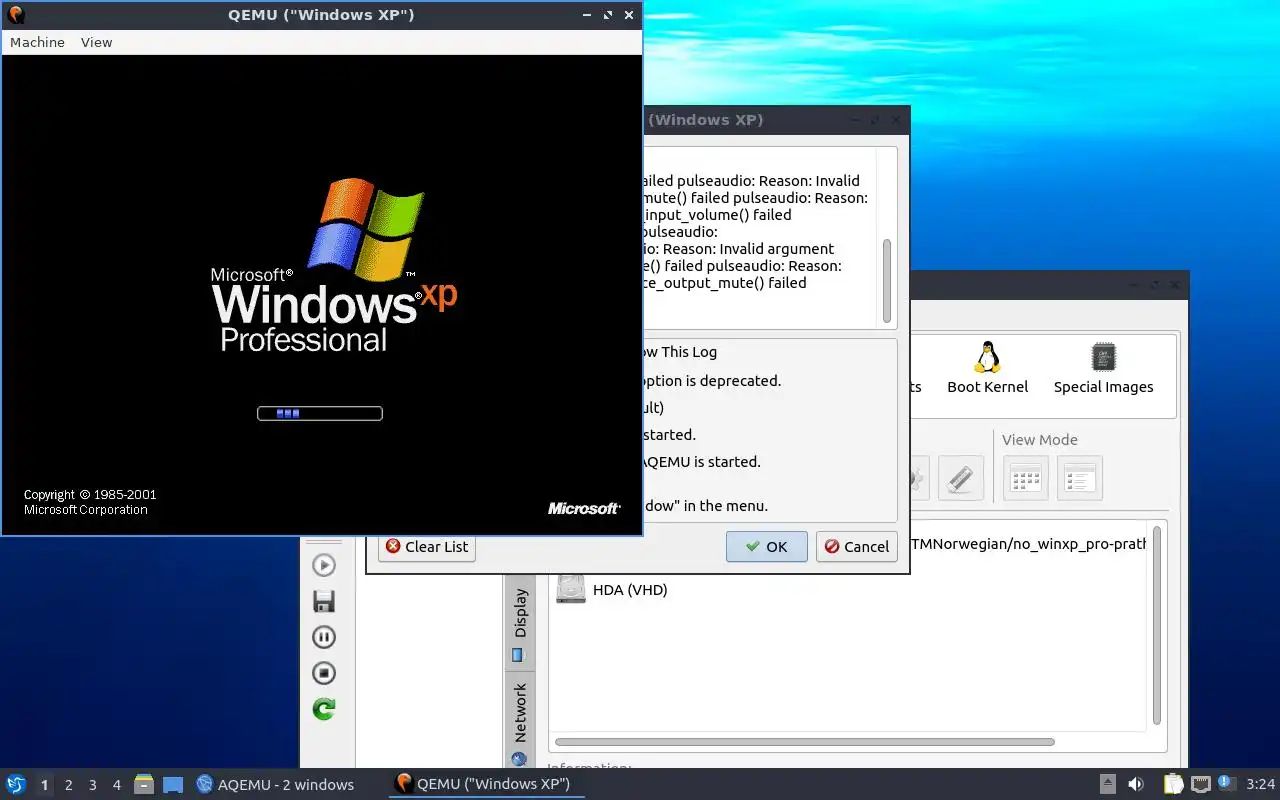Click Cancel in the log dialog

(856, 546)
